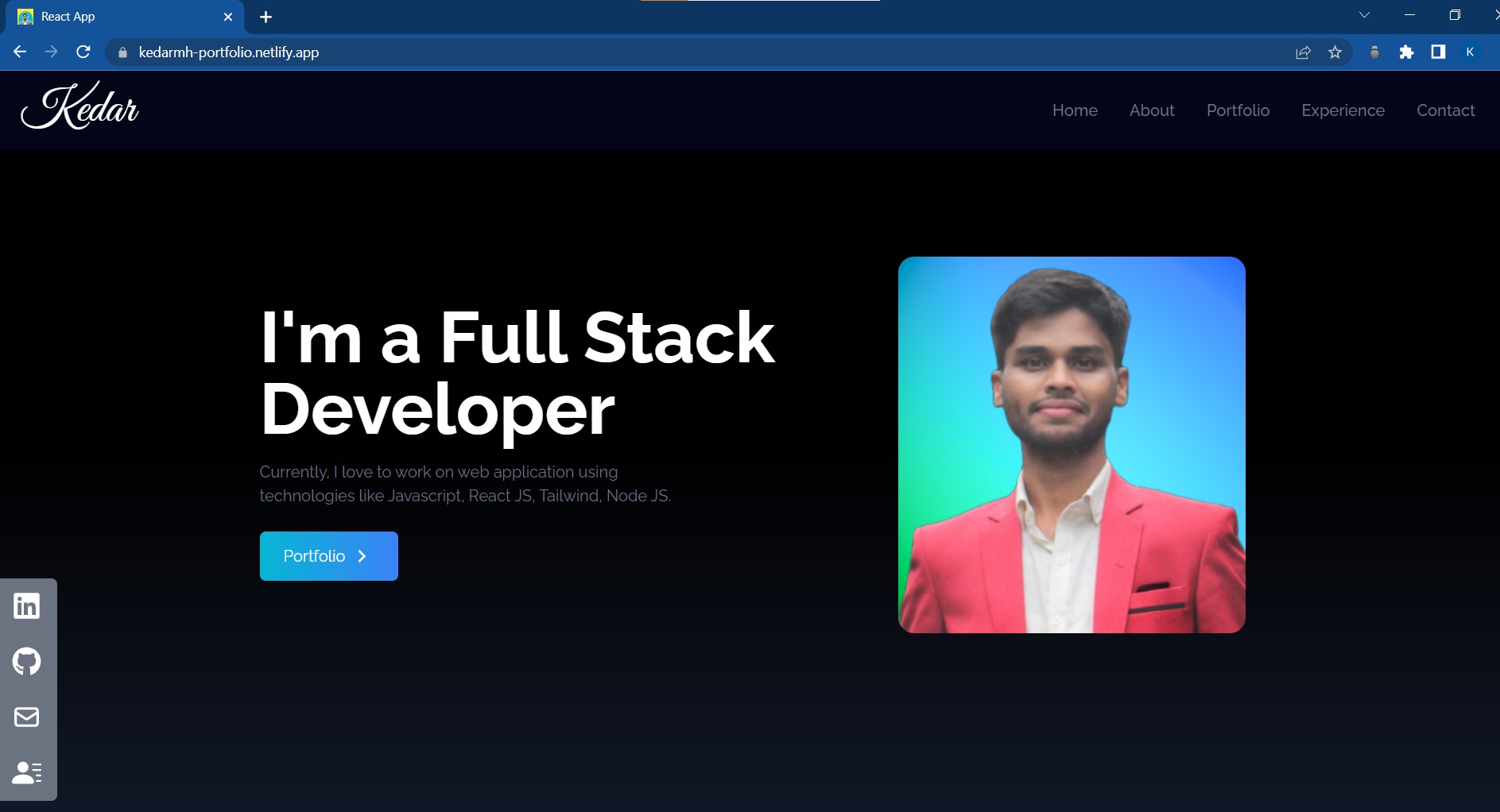Jump to the Experience nav link

coord(1343,110)
